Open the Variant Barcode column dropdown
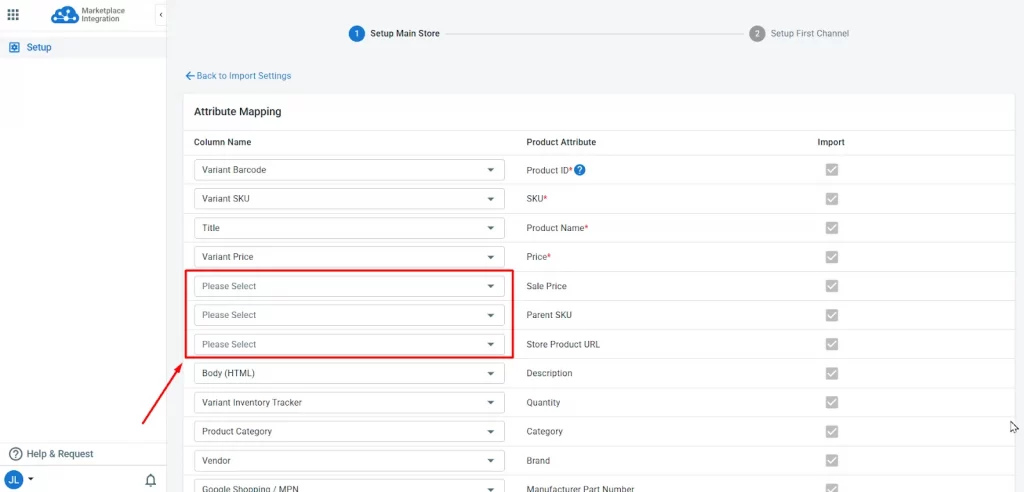 [x=349, y=170]
